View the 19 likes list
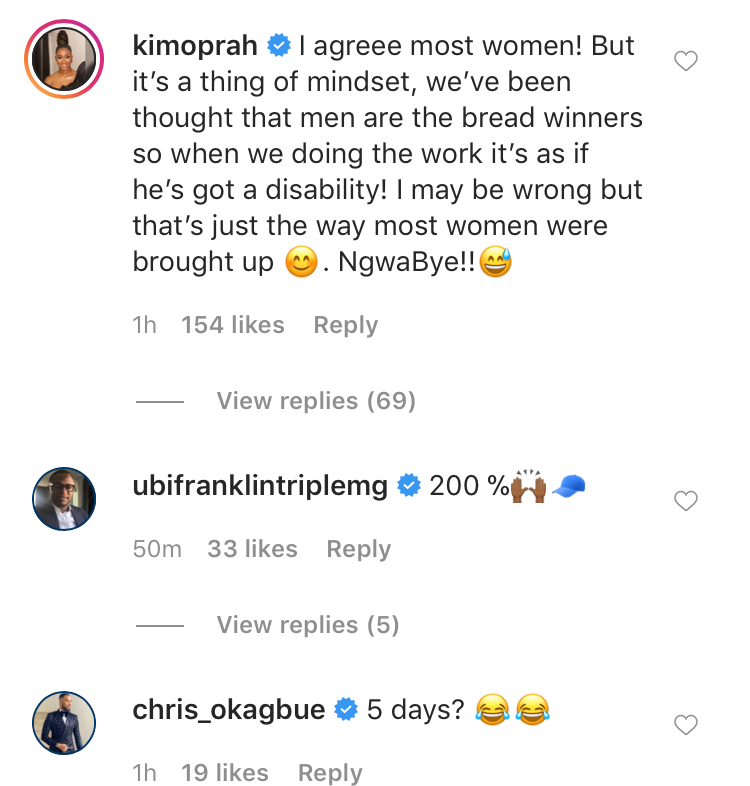The height and width of the screenshot is (786, 750). coord(225,773)
